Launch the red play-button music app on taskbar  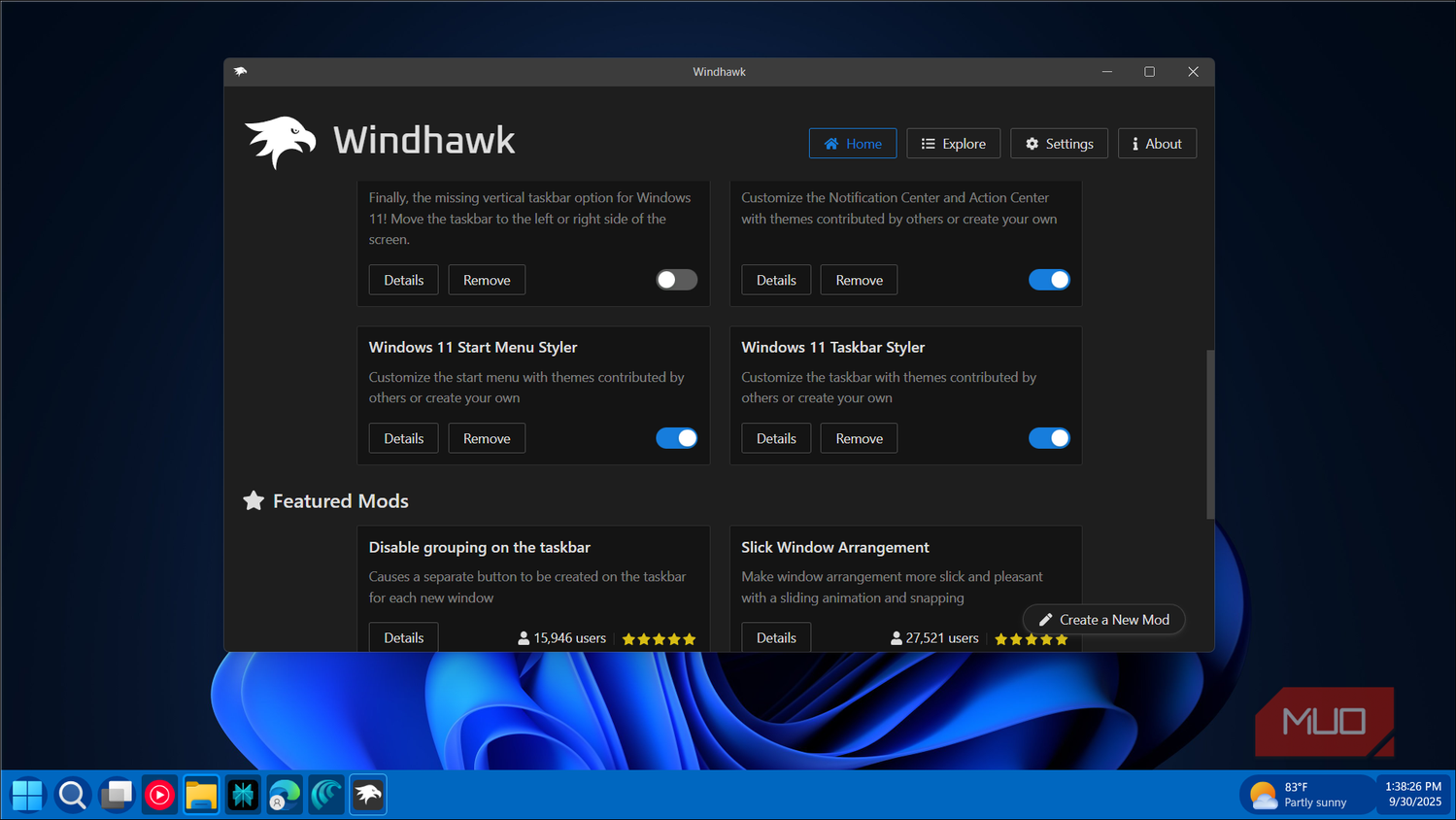point(159,795)
